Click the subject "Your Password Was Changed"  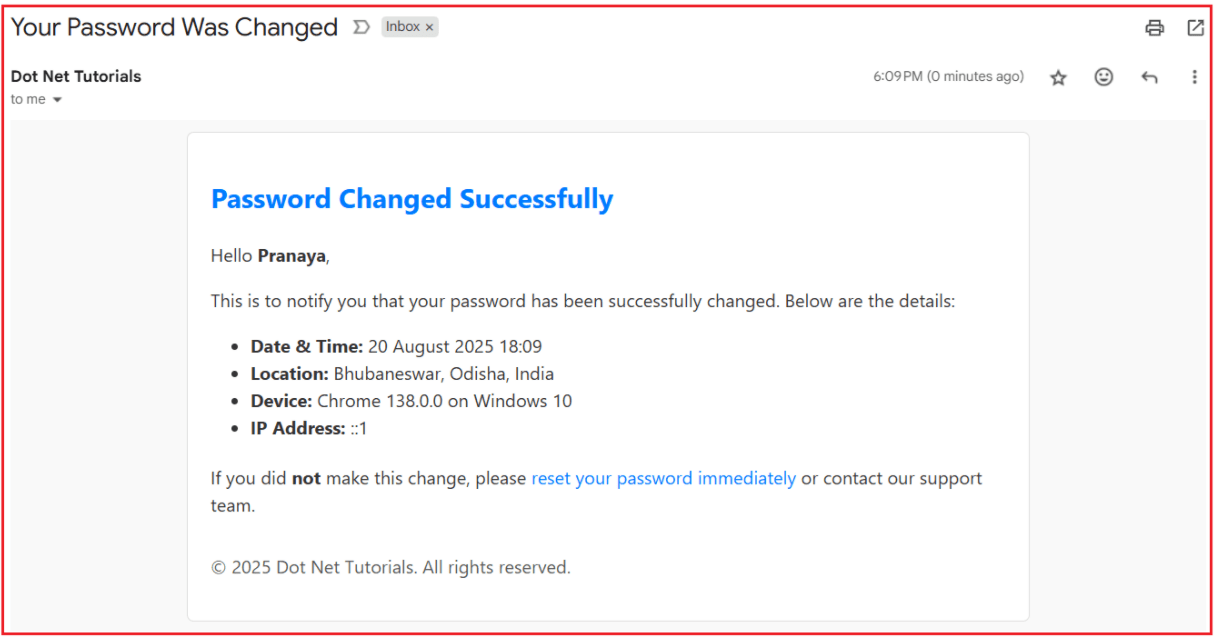[x=174, y=27]
